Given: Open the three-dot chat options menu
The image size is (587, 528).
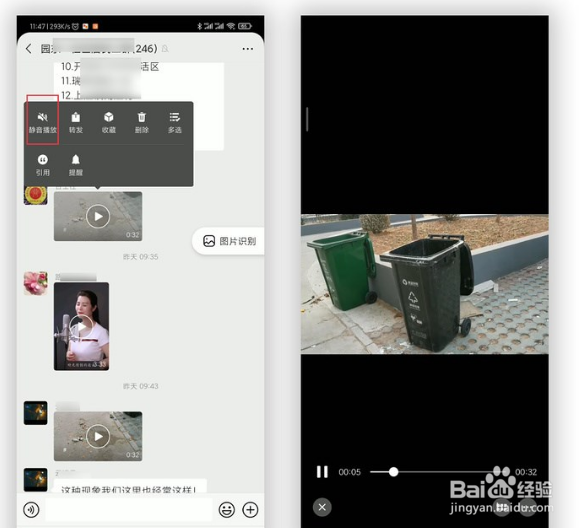Looking at the screenshot, I should (247, 49).
